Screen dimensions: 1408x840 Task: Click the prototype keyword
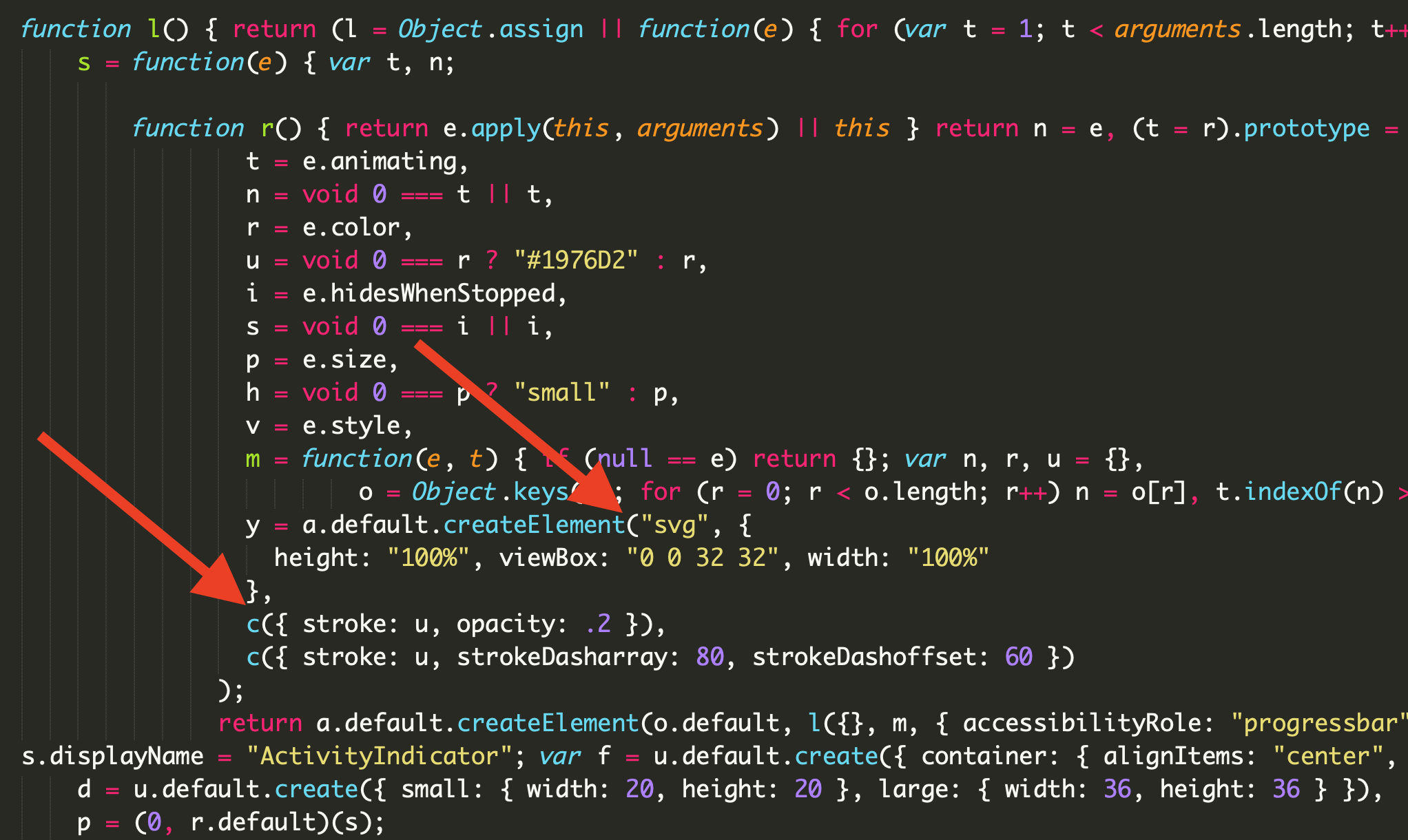click(x=1306, y=129)
